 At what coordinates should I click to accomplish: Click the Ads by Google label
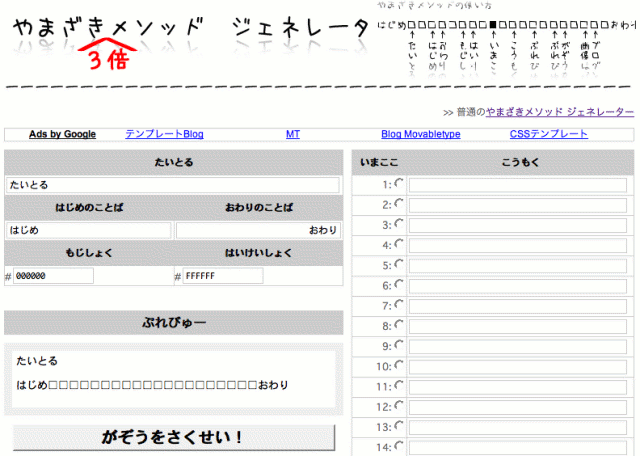point(62,134)
